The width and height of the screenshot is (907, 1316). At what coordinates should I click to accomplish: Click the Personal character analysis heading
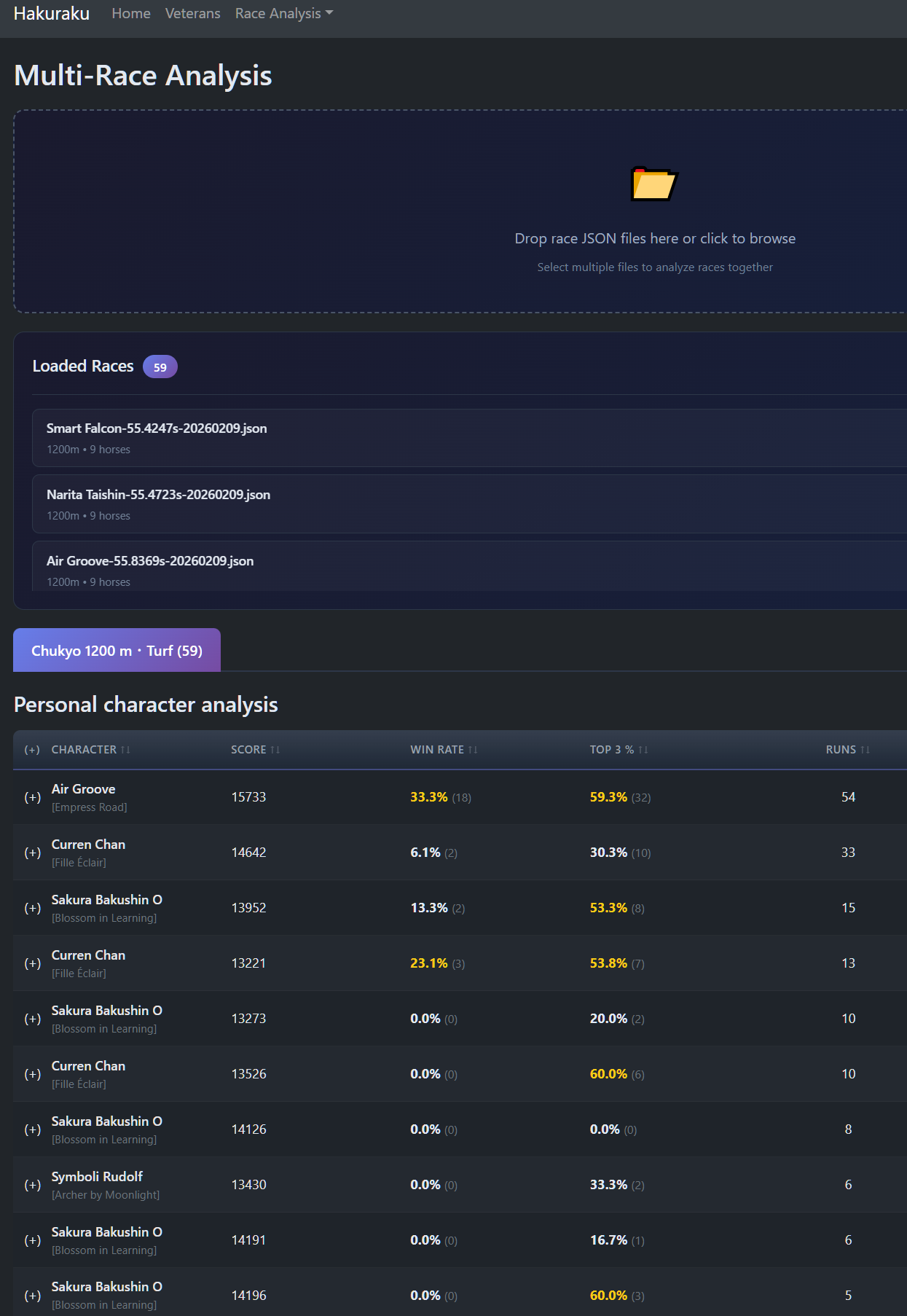pyautogui.click(x=146, y=705)
